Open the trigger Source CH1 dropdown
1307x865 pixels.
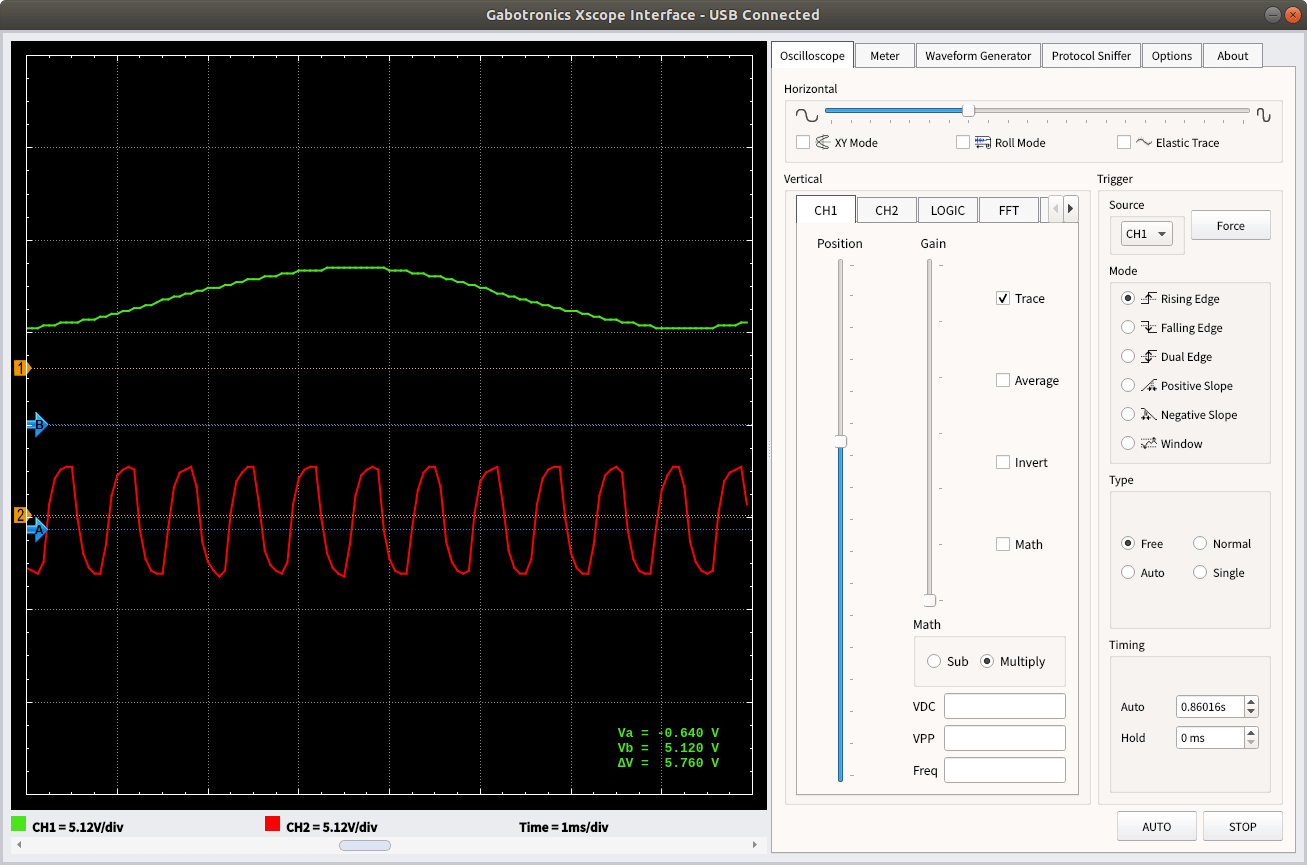(x=1146, y=234)
